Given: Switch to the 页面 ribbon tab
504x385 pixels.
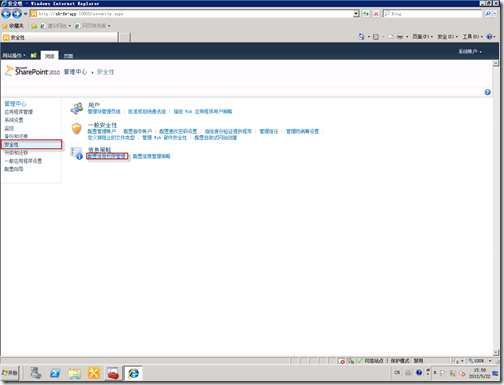Looking at the screenshot, I should click(x=68, y=56).
